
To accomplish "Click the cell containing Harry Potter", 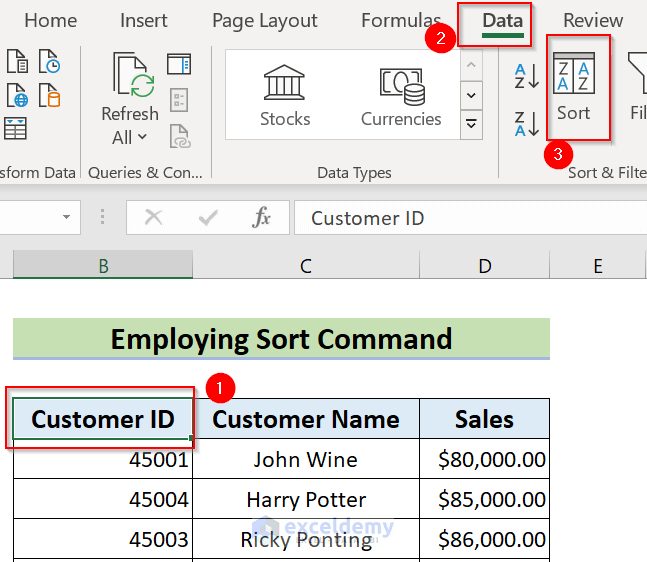I will [306, 499].
